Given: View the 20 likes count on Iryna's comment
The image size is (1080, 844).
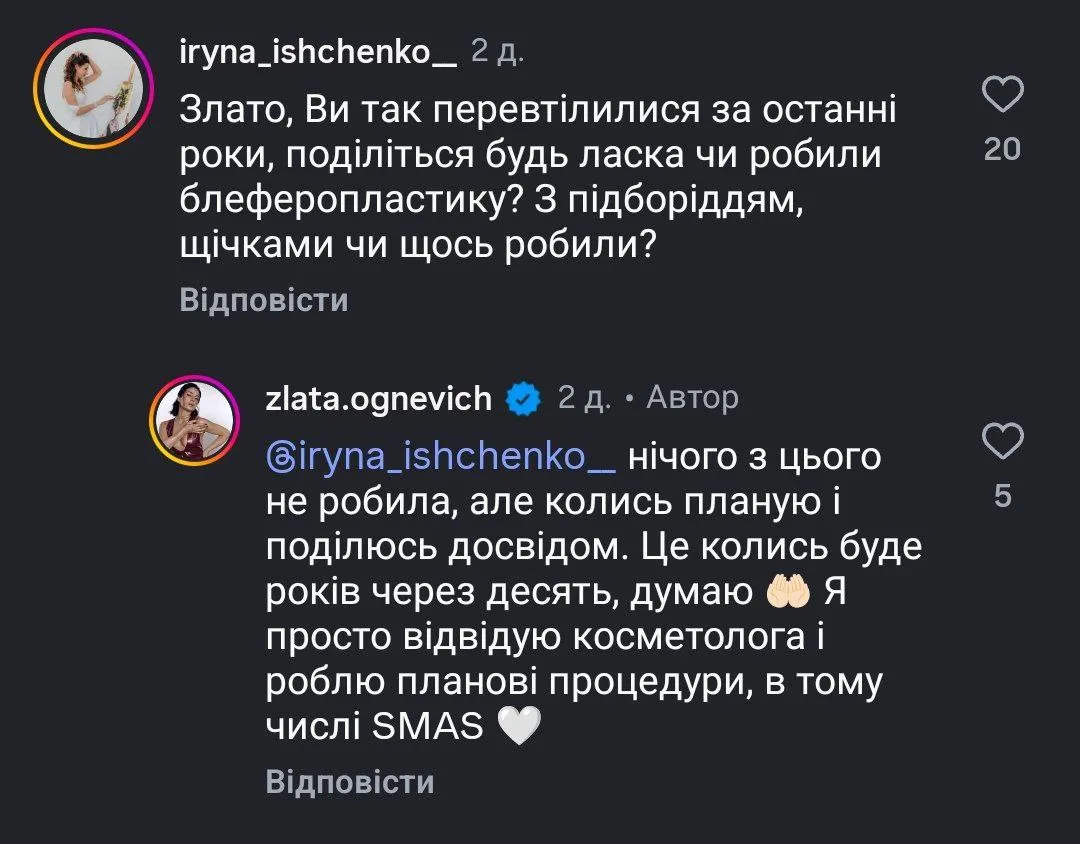Looking at the screenshot, I should coord(1003,150).
